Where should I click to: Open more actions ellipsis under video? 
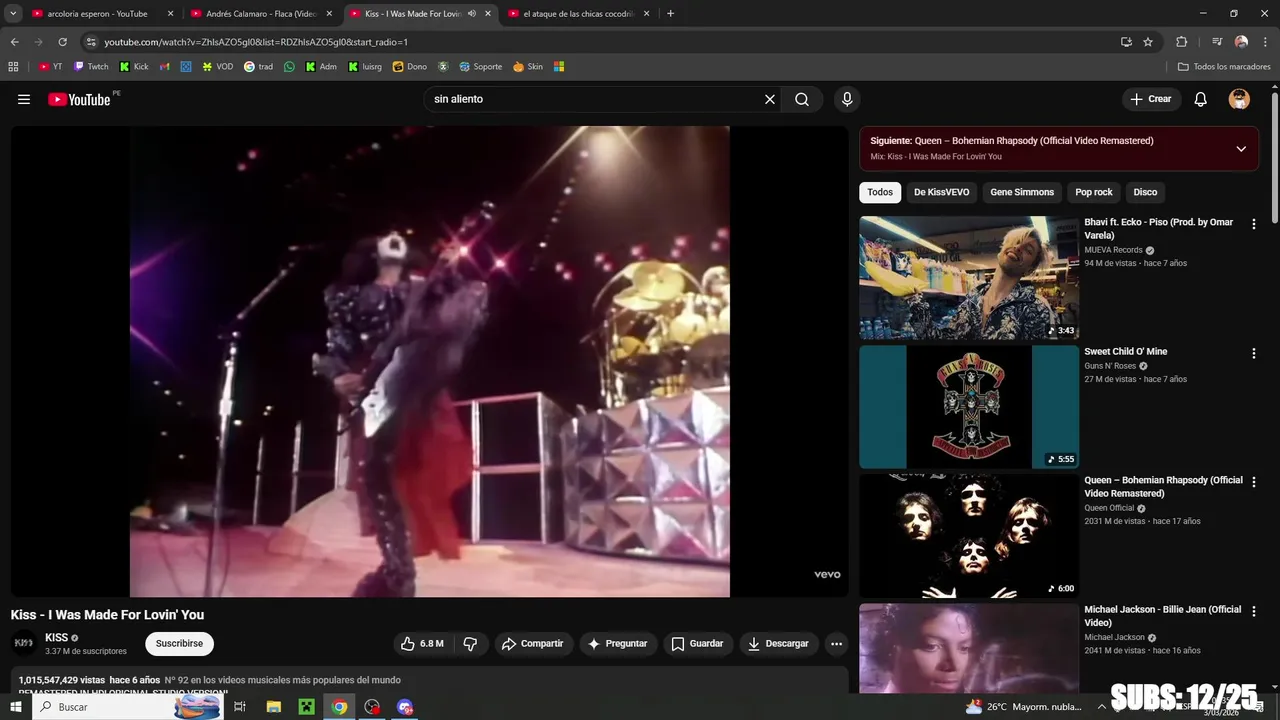tap(836, 644)
